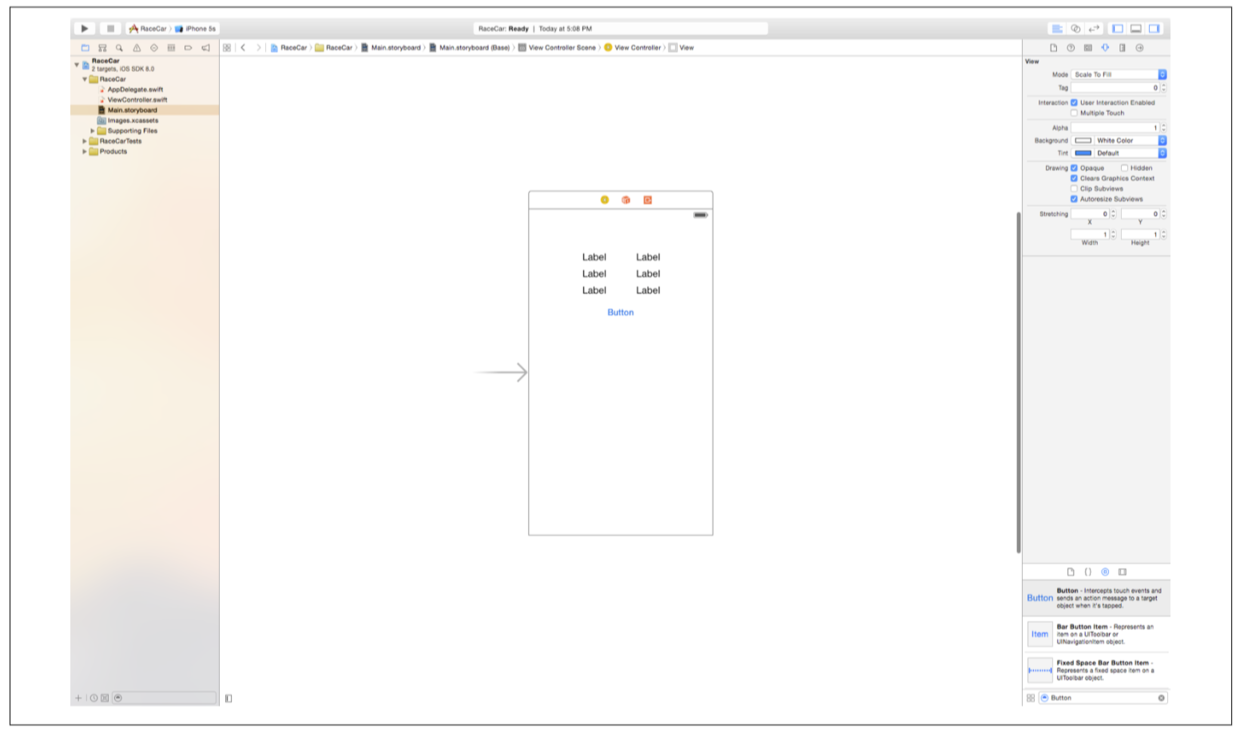This screenshot has height=733, width=1240.
Task: Check the Hidden checkbox
Action: pos(1124,168)
